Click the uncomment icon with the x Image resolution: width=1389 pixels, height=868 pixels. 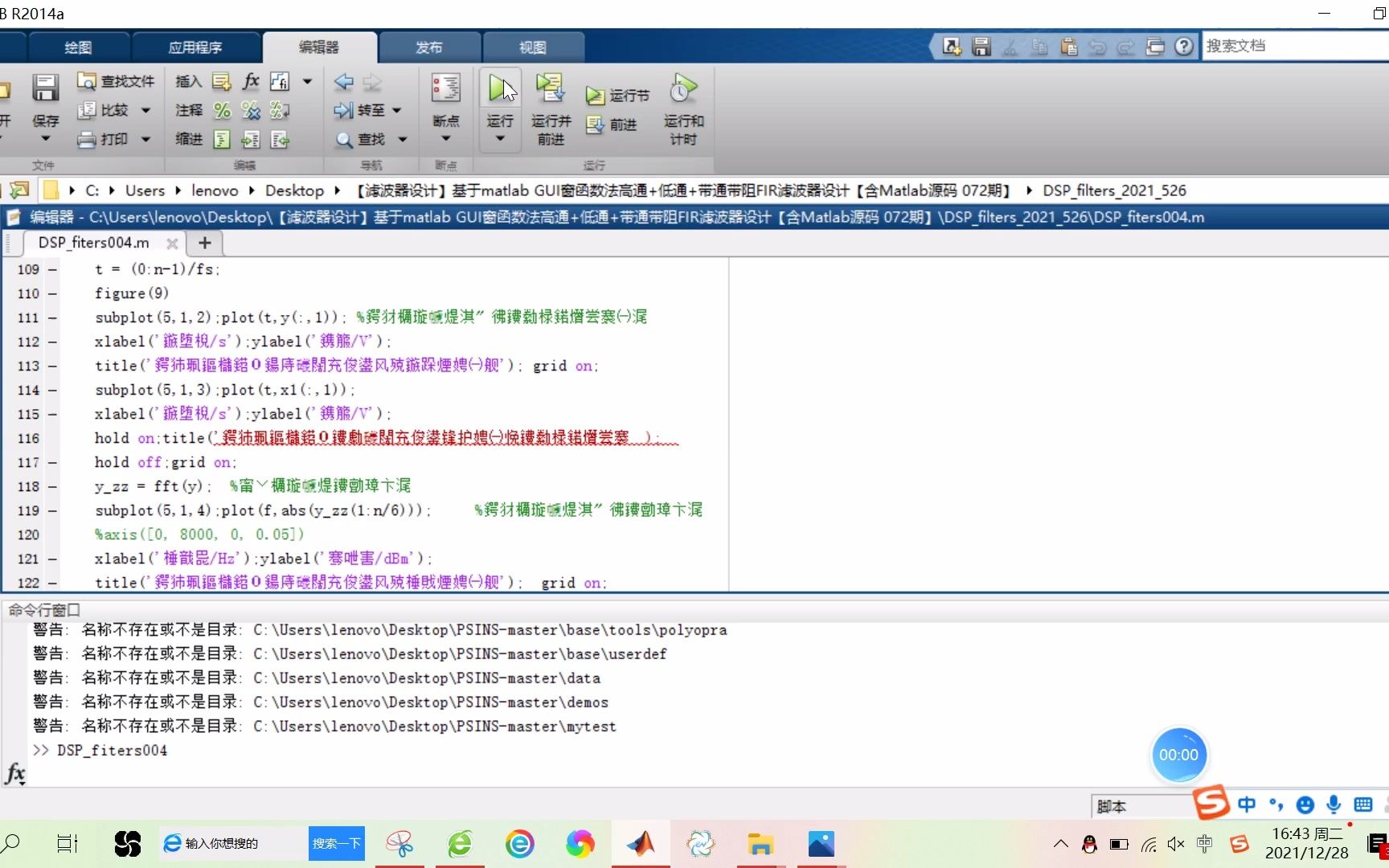(x=251, y=110)
